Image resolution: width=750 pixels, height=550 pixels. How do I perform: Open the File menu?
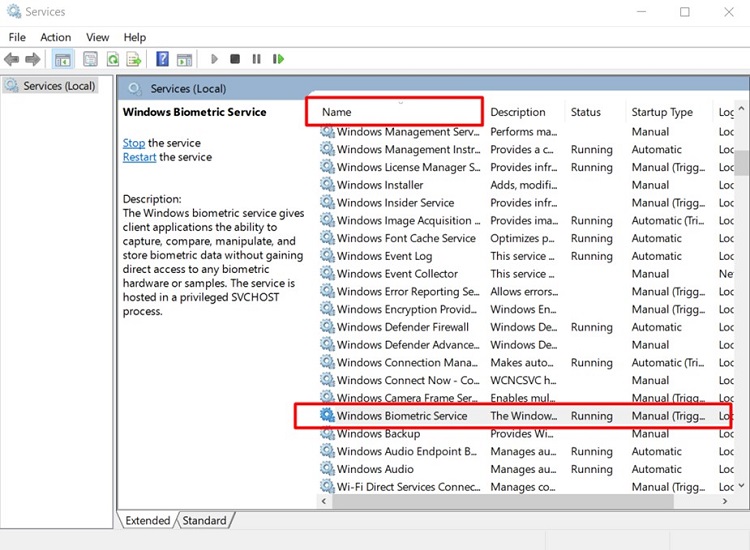click(x=17, y=37)
